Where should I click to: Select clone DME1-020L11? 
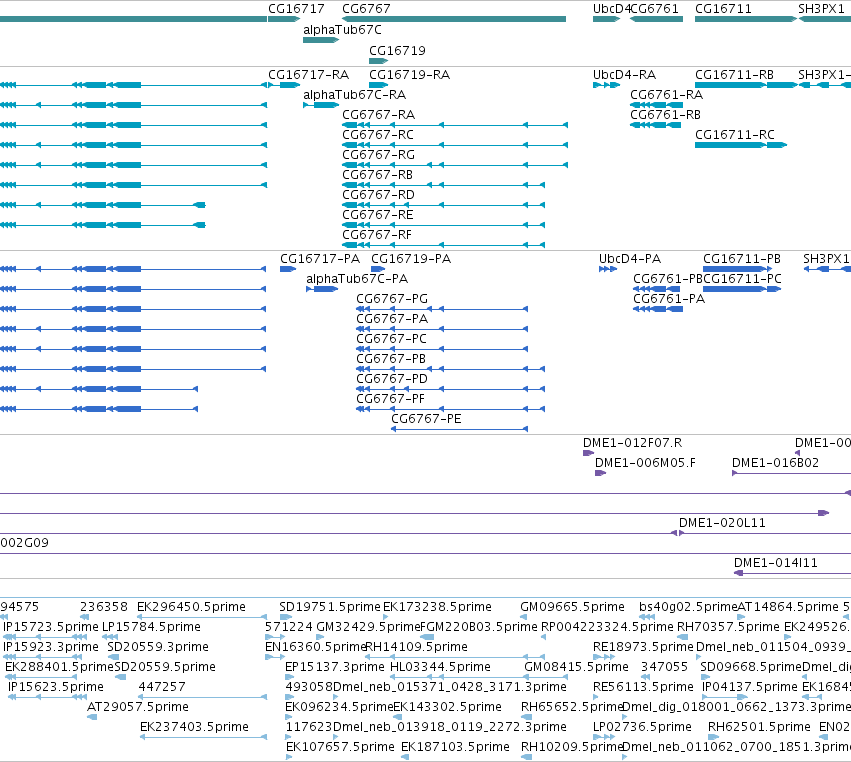pos(765,534)
